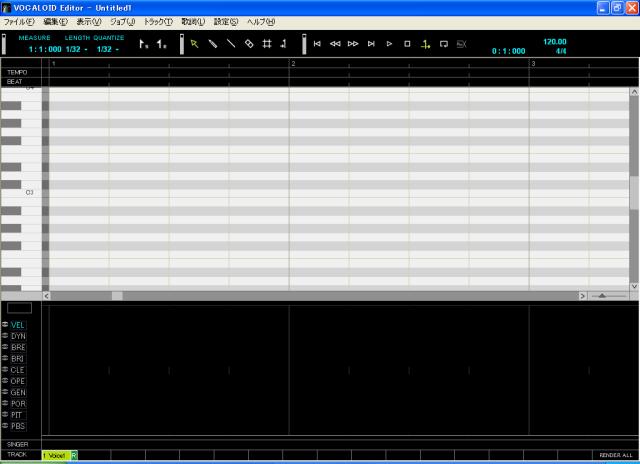
Task: Open the QUANTIZE 1/32 dropdown
Action: [x=108, y=49]
